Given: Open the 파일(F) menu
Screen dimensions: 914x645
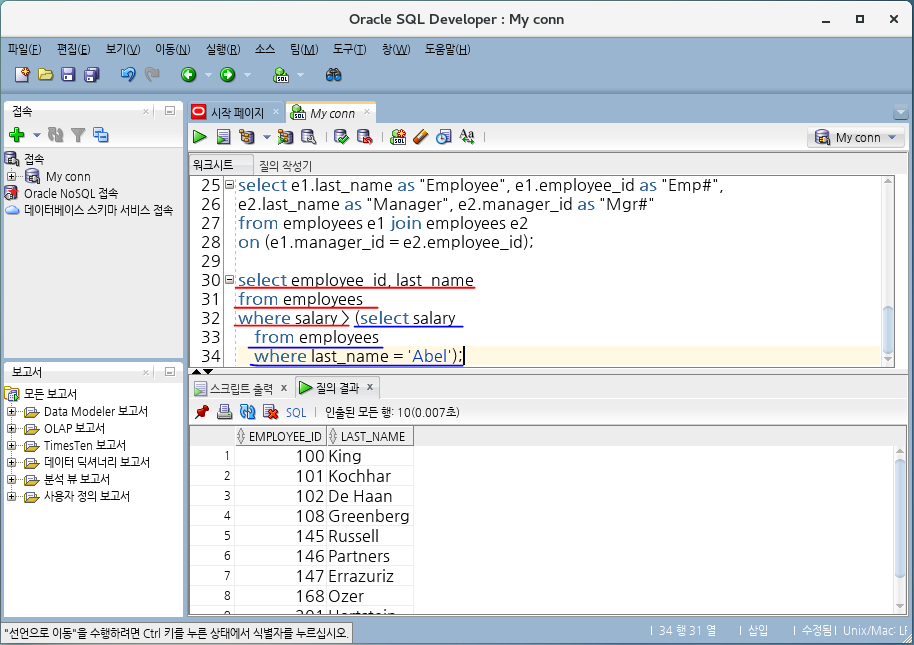Looking at the screenshot, I should click(24, 50).
